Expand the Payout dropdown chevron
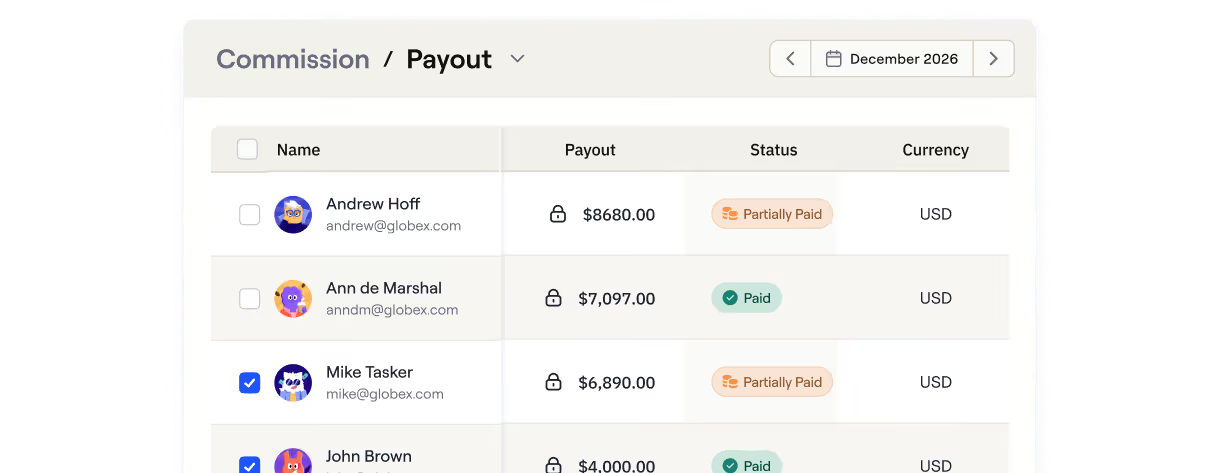1220x473 pixels. [517, 59]
